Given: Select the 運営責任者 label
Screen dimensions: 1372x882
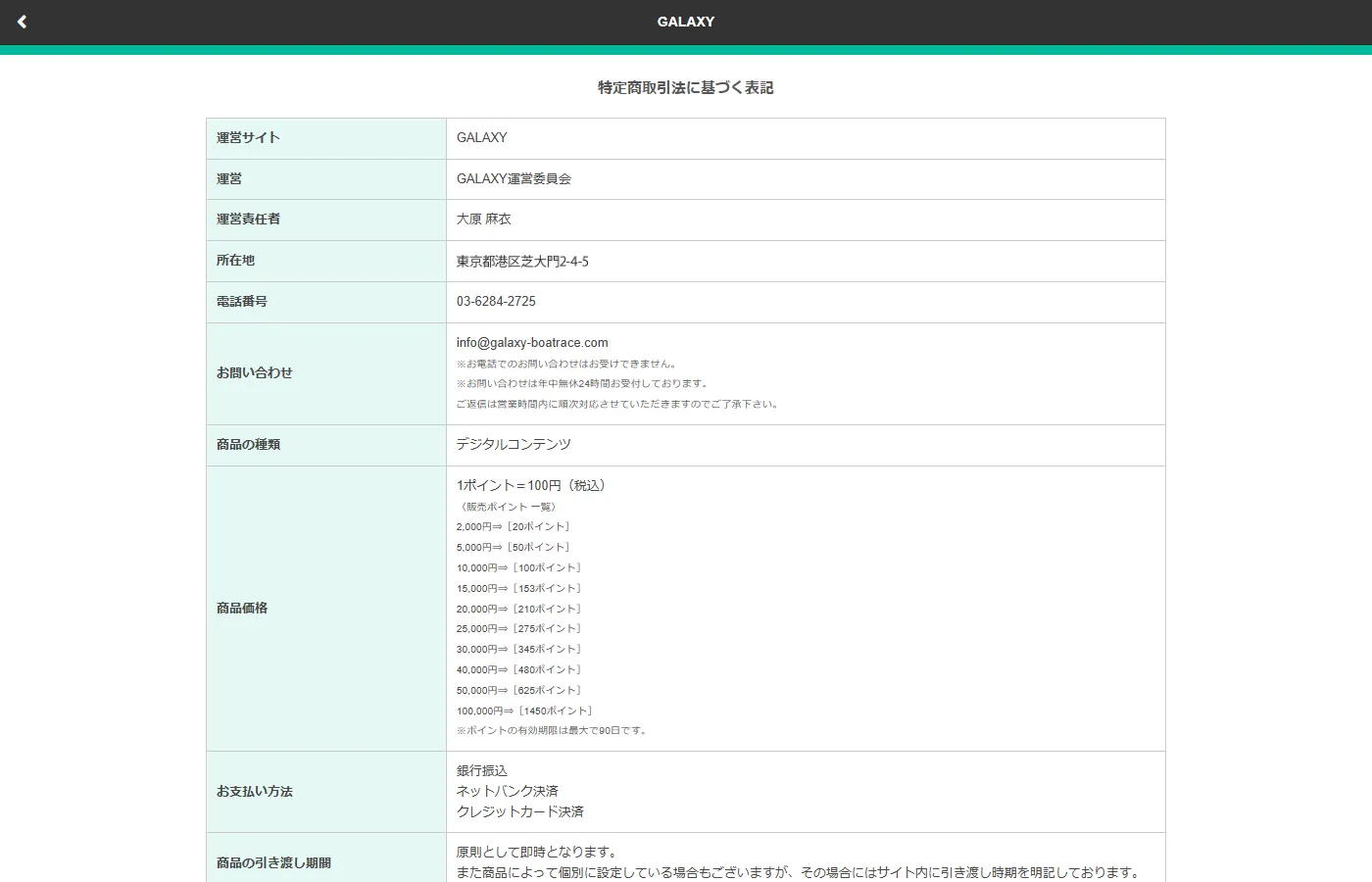Looking at the screenshot, I should click(x=248, y=220).
